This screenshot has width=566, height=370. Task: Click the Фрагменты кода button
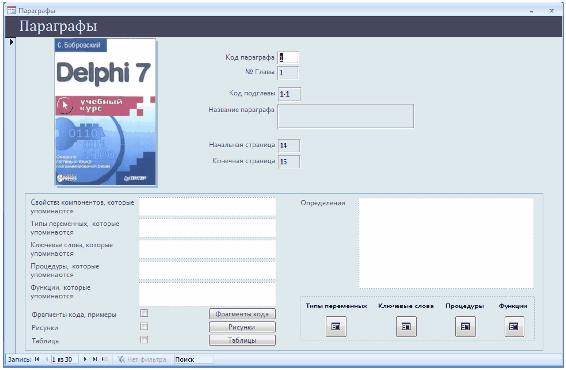pos(242,314)
